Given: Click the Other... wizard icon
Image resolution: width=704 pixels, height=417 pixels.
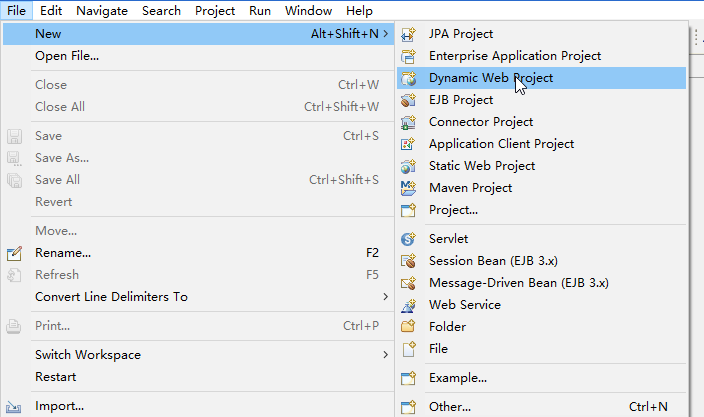Looking at the screenshot, I should (408, 407).
